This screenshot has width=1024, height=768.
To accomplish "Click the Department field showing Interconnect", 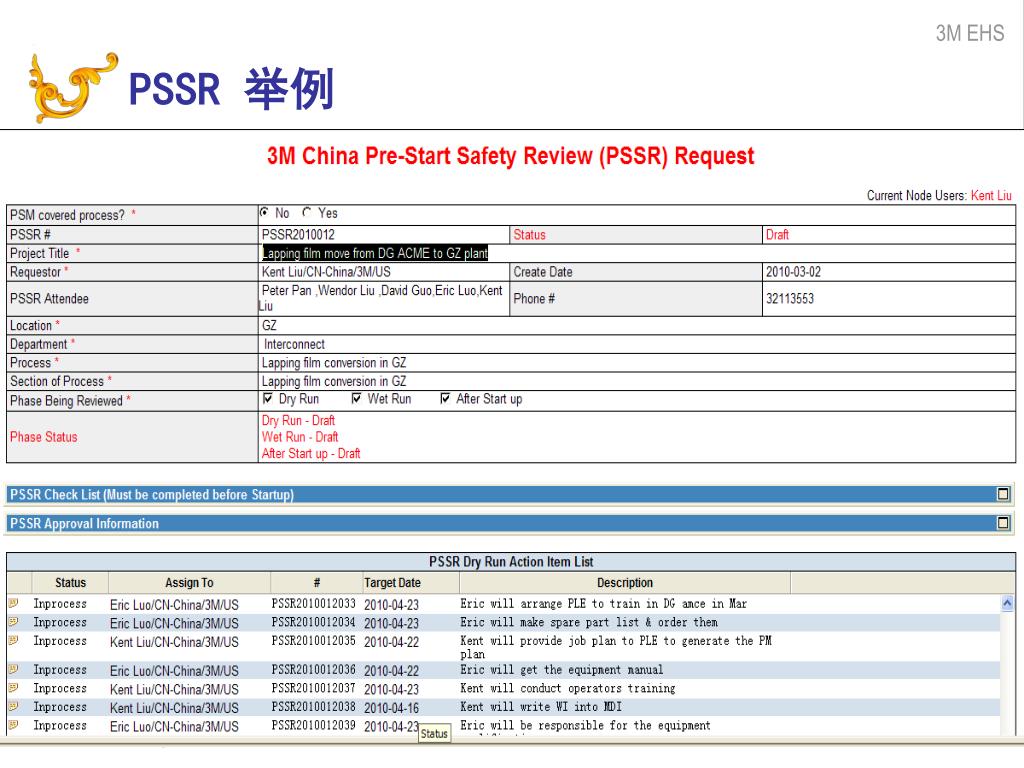I will click(637, 344).
